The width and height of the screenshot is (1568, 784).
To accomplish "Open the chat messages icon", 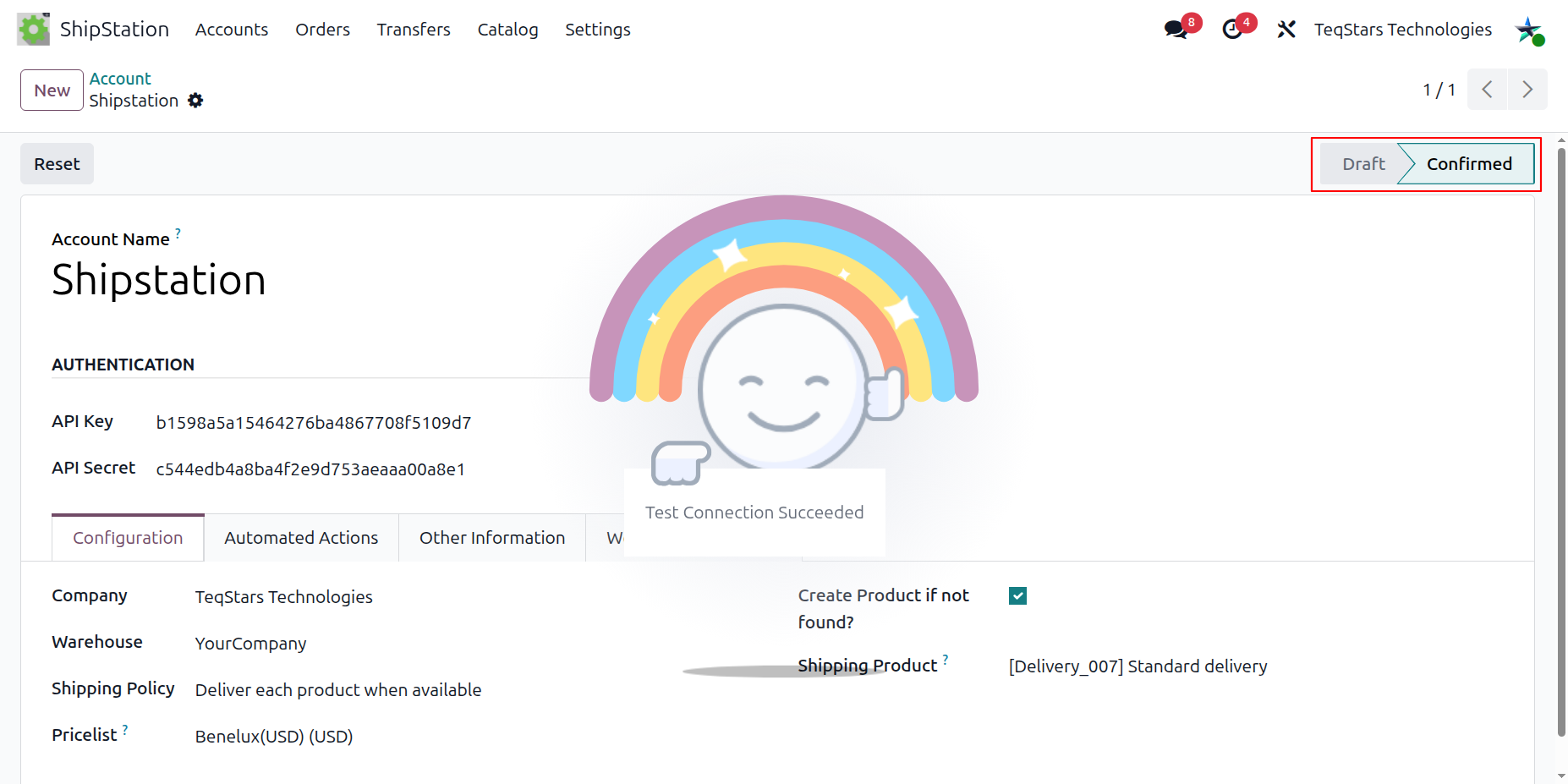I will (x=1176, y=30).
